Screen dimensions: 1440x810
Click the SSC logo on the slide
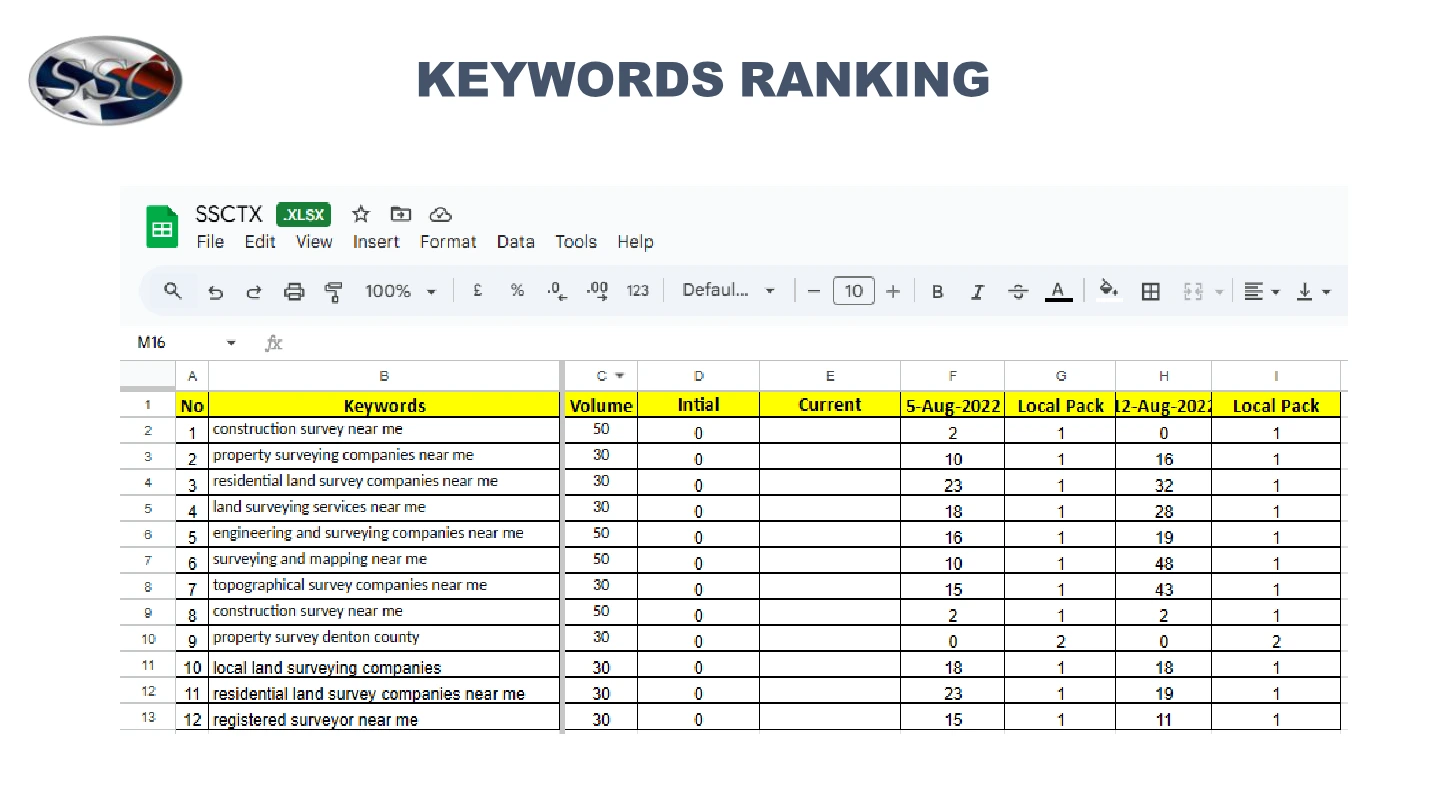click(106, 80)
